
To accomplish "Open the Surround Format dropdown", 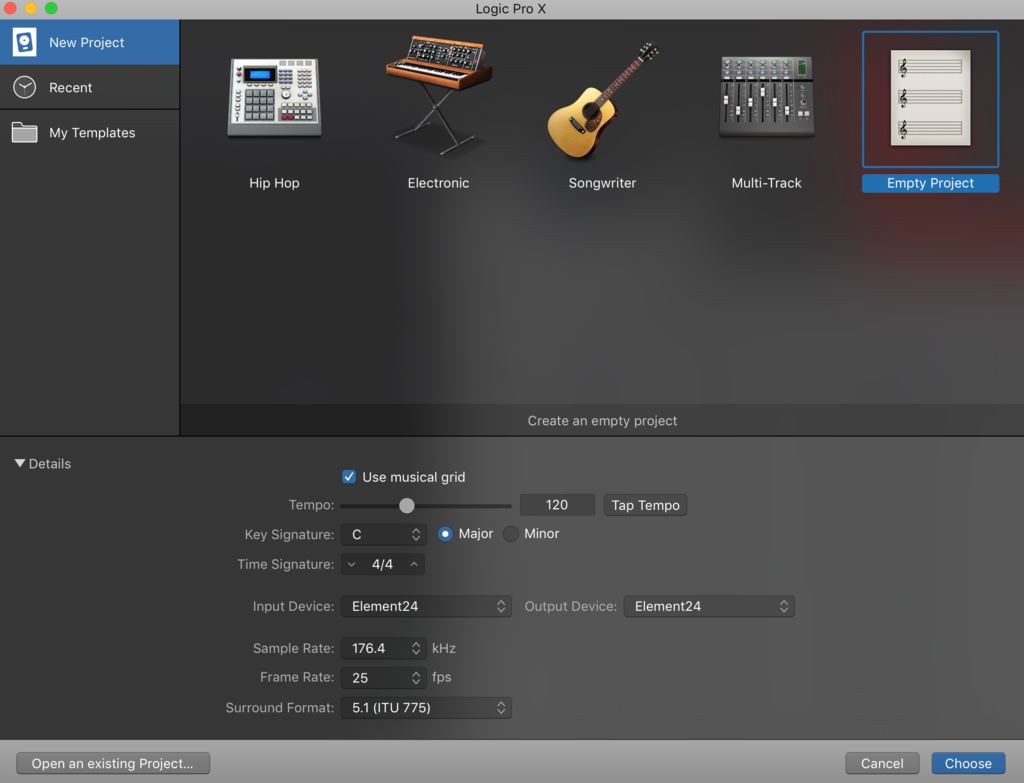I will coord(426,708).
